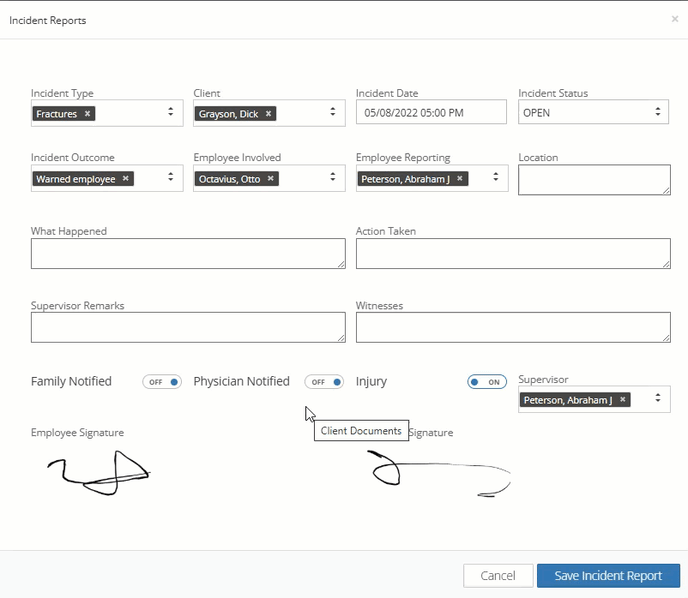688x598 pixels.
Task: Remove the Warned employee outcome tag
Action: click(x=125, y=179)
